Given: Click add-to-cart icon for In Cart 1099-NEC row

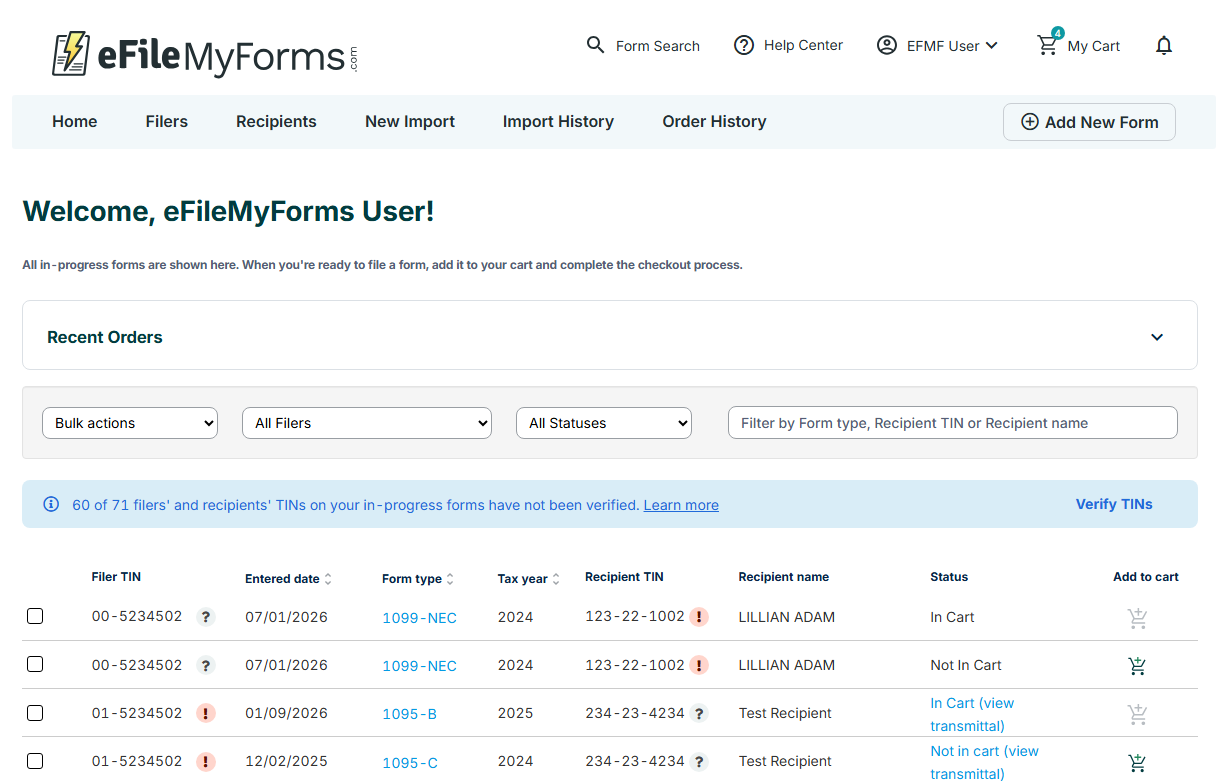Looking at the screenshot, I should (1137, 618).
